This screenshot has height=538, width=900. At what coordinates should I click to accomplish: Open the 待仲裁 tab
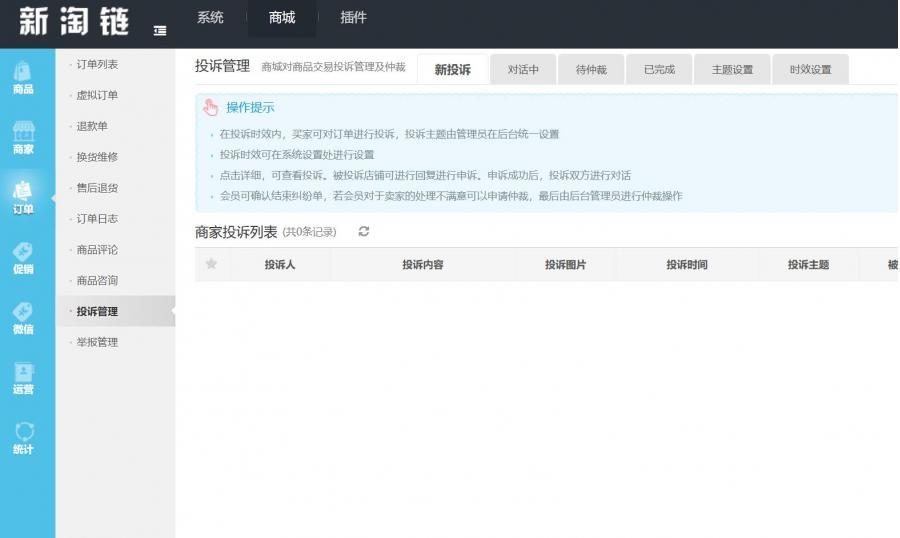[591, 70]
